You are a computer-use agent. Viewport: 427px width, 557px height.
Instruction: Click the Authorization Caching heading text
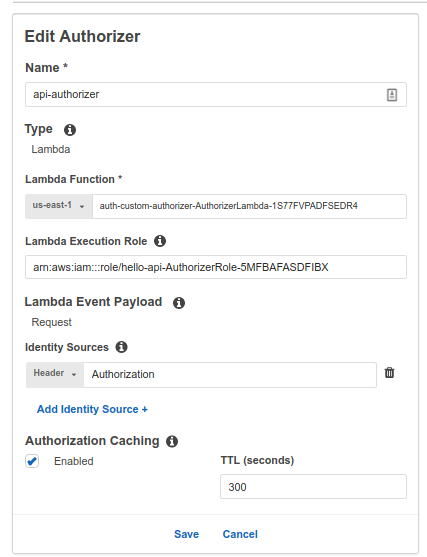point(92,440)
